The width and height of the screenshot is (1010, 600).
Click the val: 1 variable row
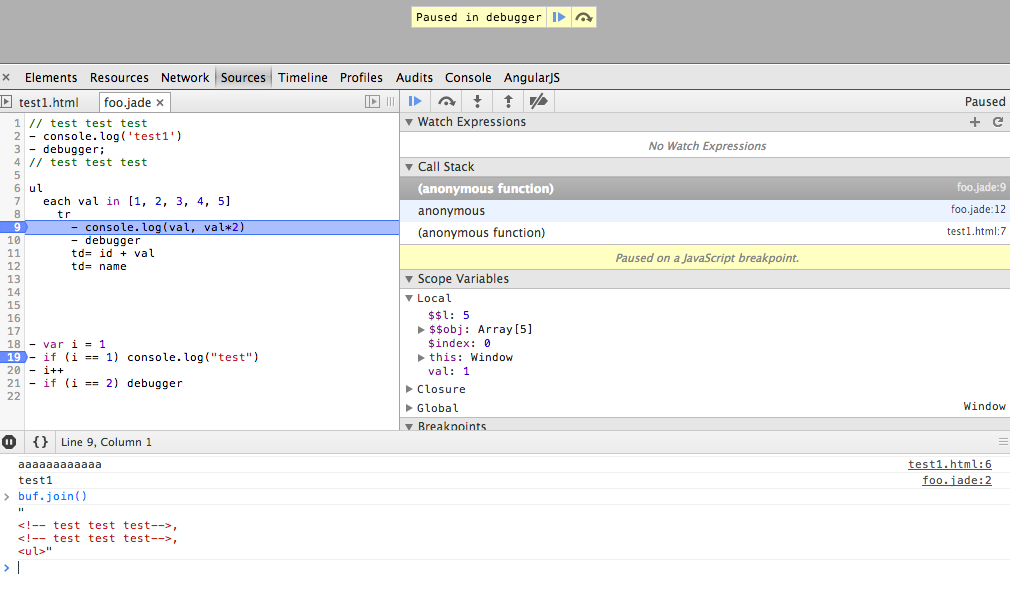(449, 371)
